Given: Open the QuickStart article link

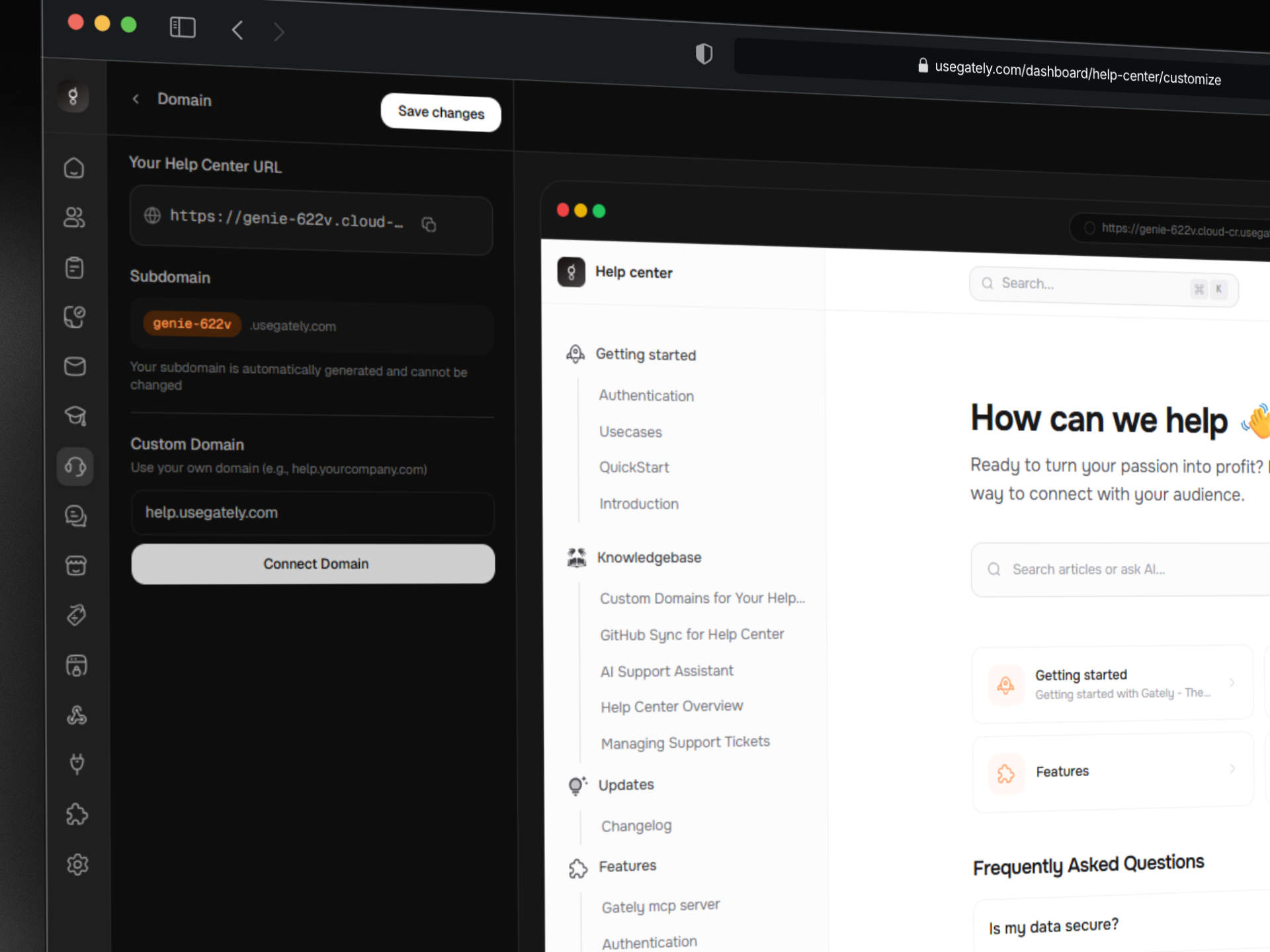Looking at the screenshot, I should (634, 467).
